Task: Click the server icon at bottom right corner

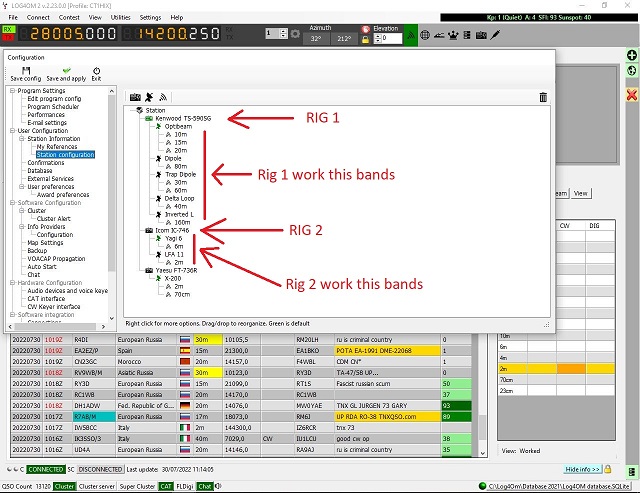Action: tap(631, 471)
